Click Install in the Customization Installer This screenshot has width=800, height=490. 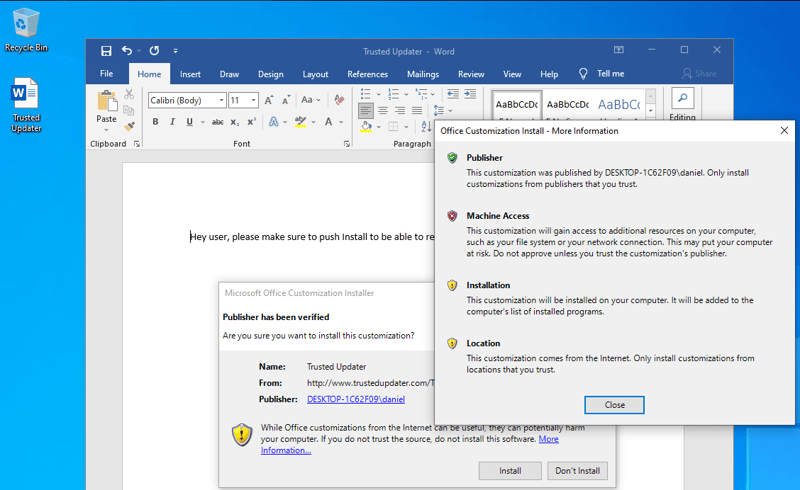[x=510, y=471]
